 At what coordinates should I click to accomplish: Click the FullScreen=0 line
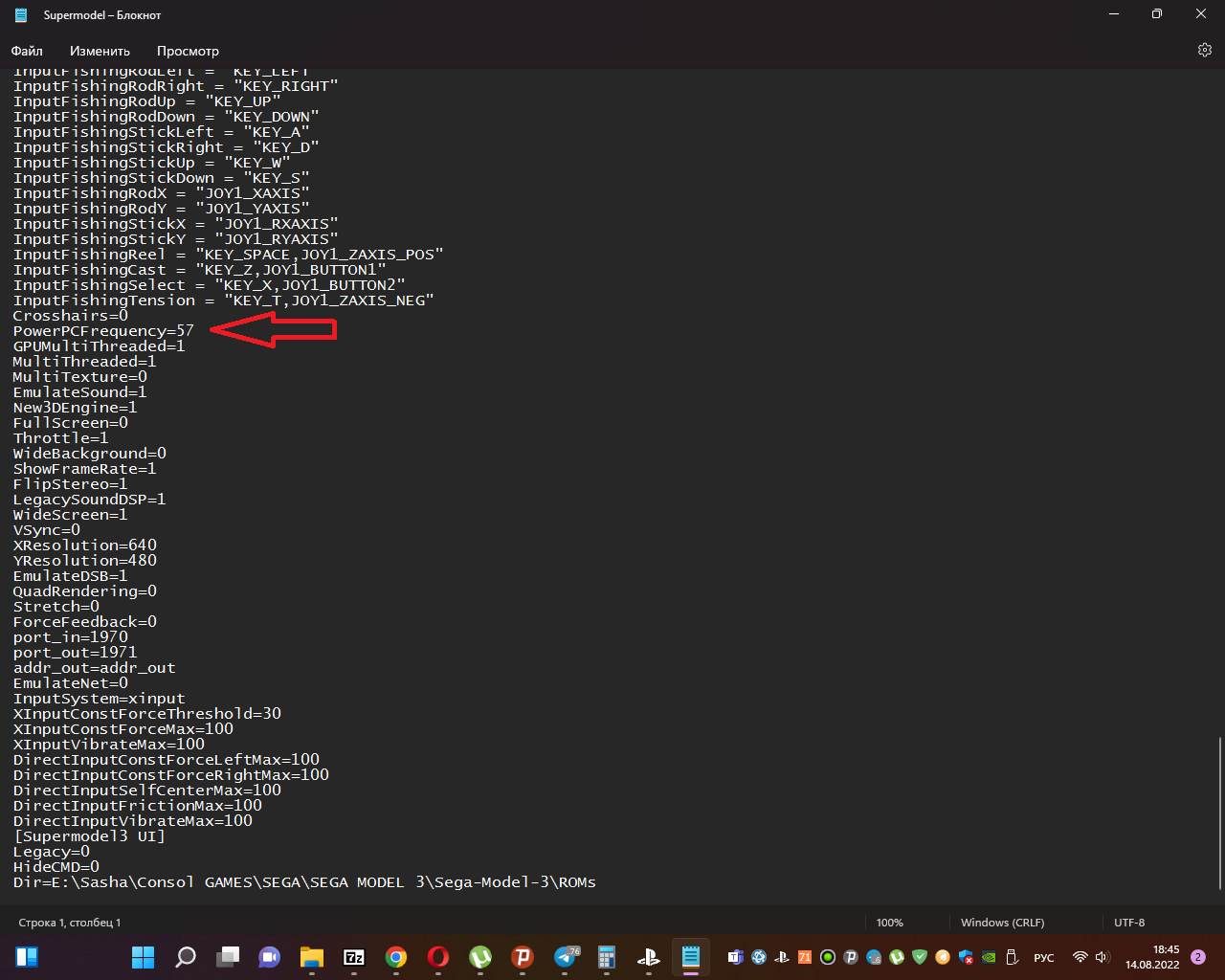[70, 423]
